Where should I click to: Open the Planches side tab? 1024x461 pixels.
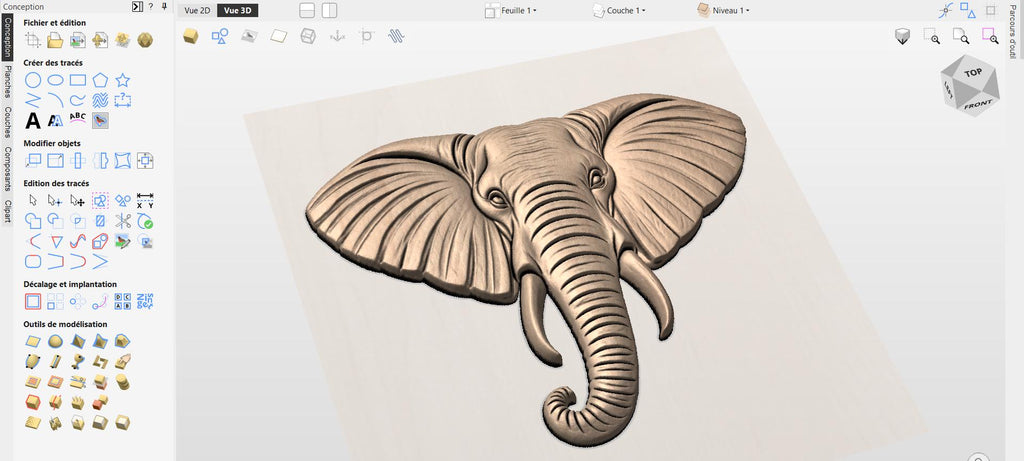click(7, 82)
